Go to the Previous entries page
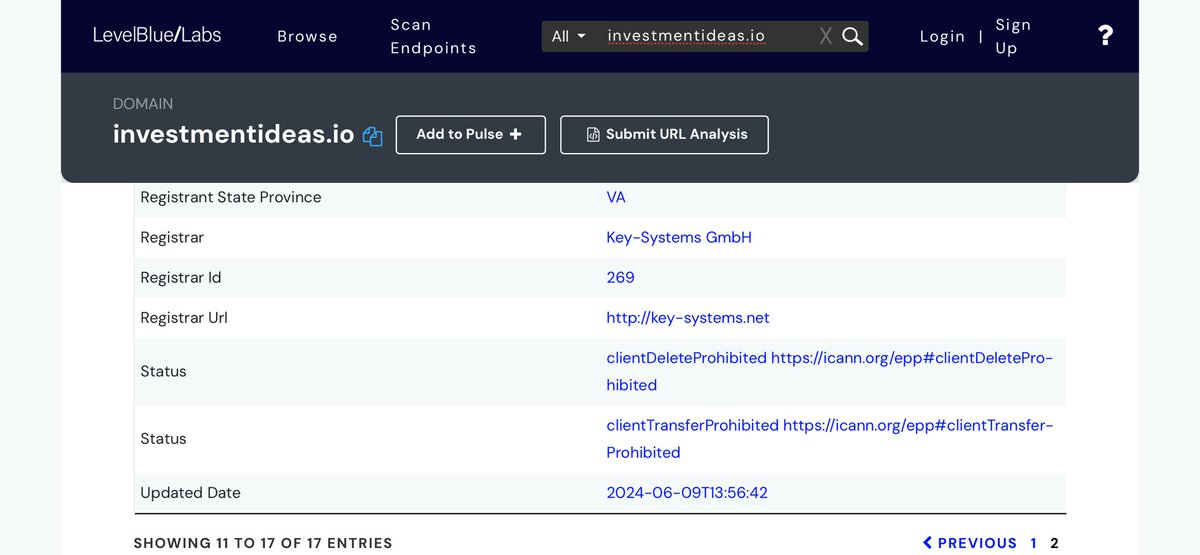 coord(969,543)
